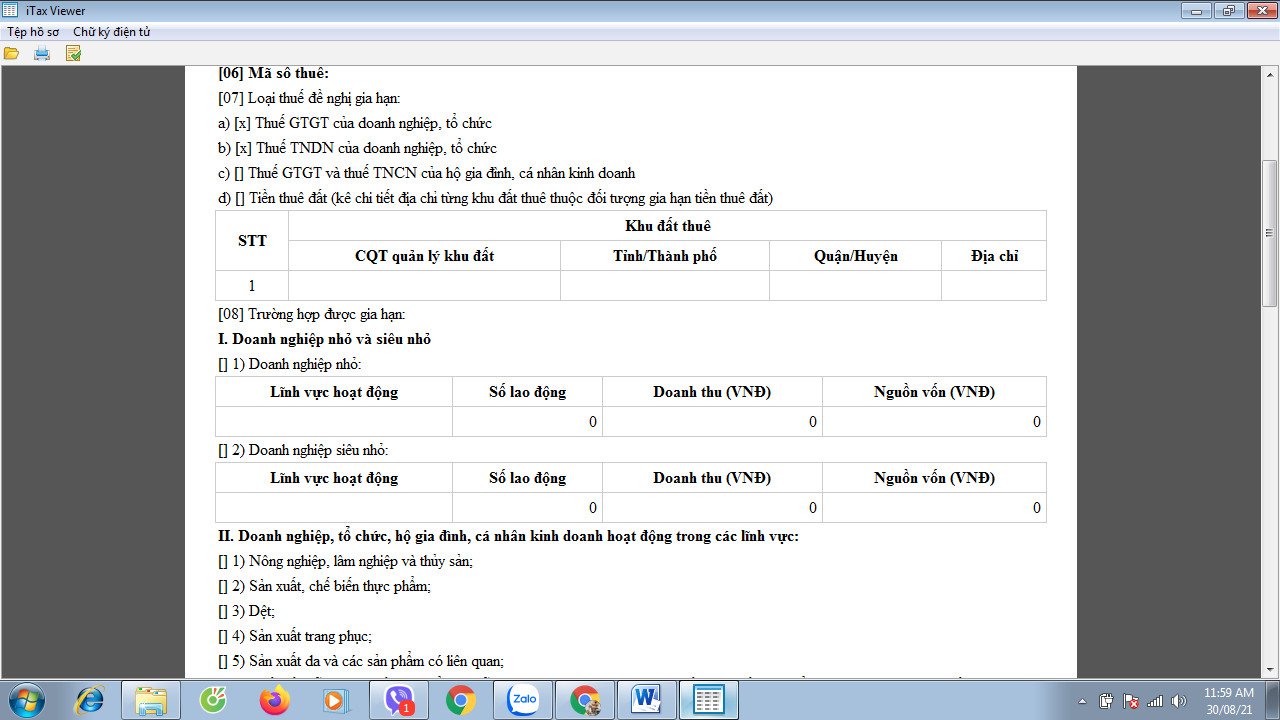Click the vertical scrollbar thumb
1280x720 pixels.
pyautogui.click(x=1270, y=232)
